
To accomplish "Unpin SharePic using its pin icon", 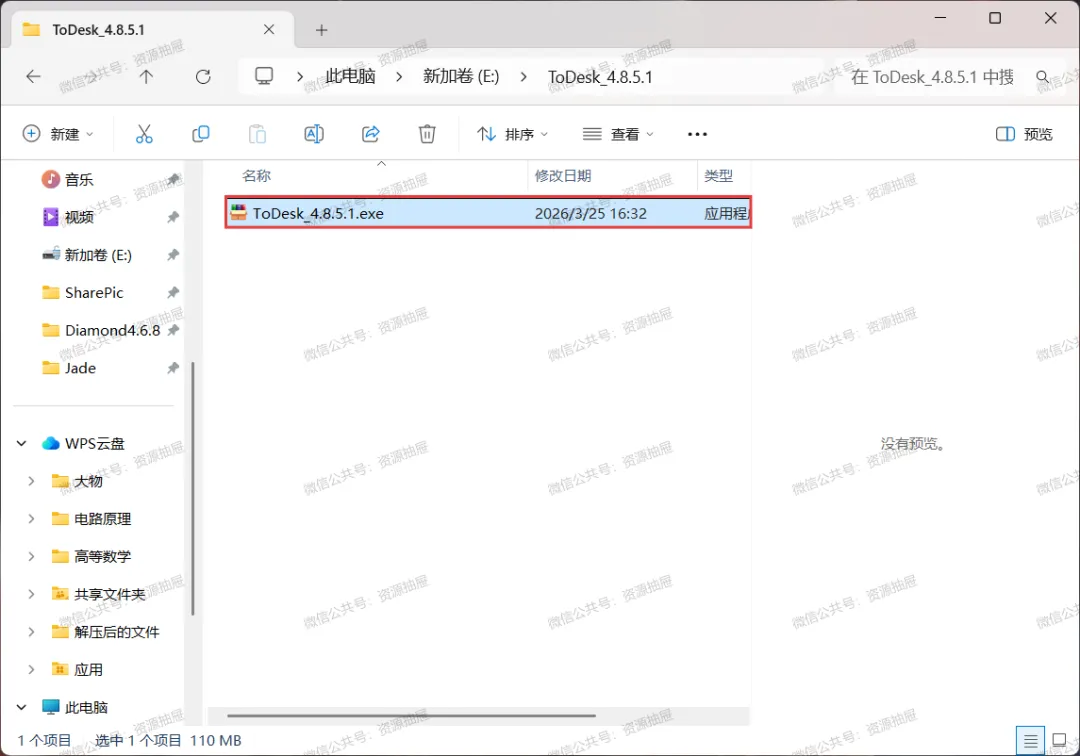I will tap(173, 293).
